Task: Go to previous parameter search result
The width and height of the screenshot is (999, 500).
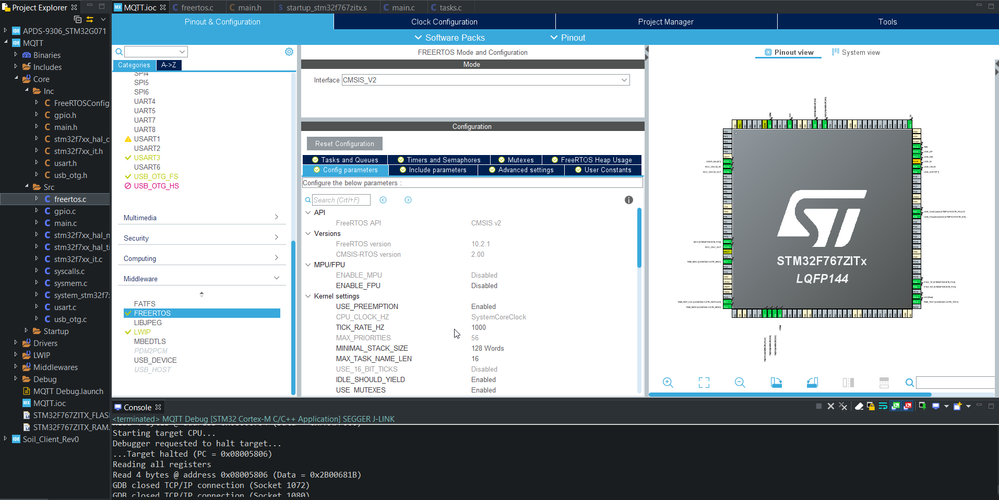Action: click(x=383, y=200)
